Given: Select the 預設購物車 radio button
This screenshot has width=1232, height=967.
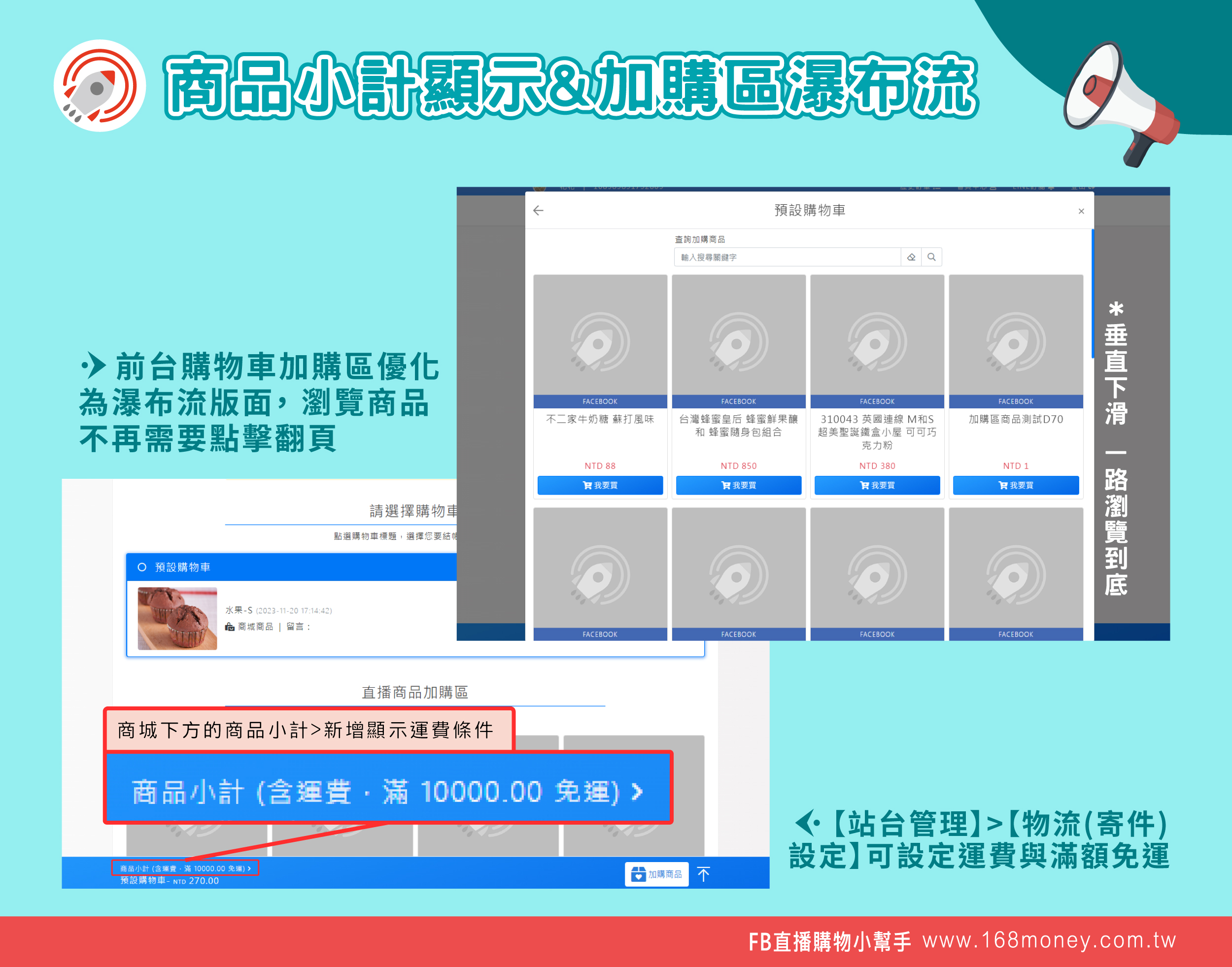Looking at the screenshot, I should [x=142, y=567].
